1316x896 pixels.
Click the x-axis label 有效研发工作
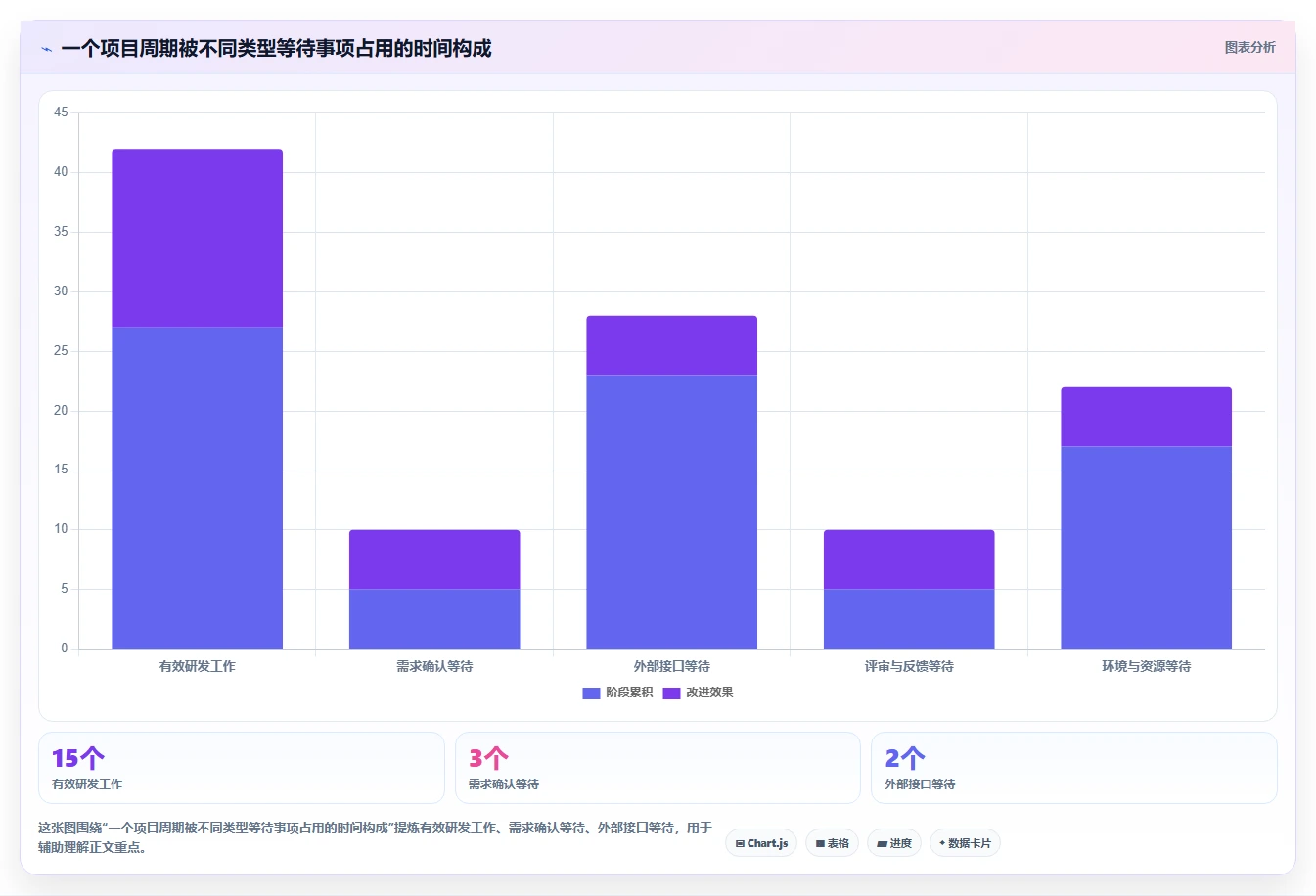[x=198, y=666]
